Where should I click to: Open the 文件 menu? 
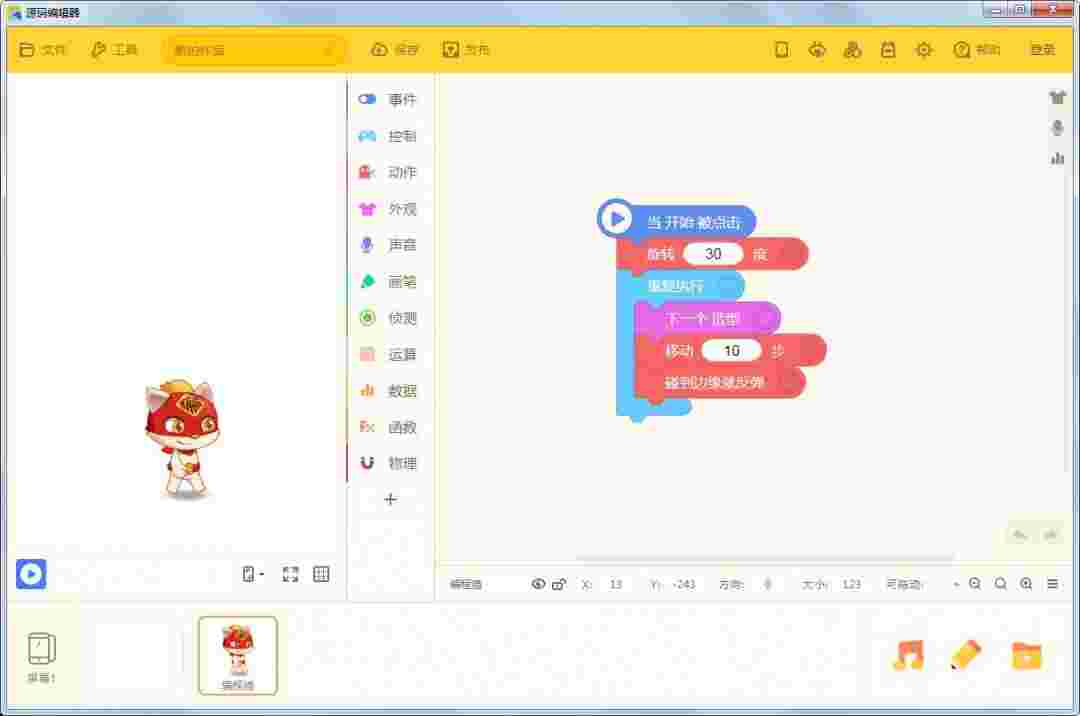[44, 49]
